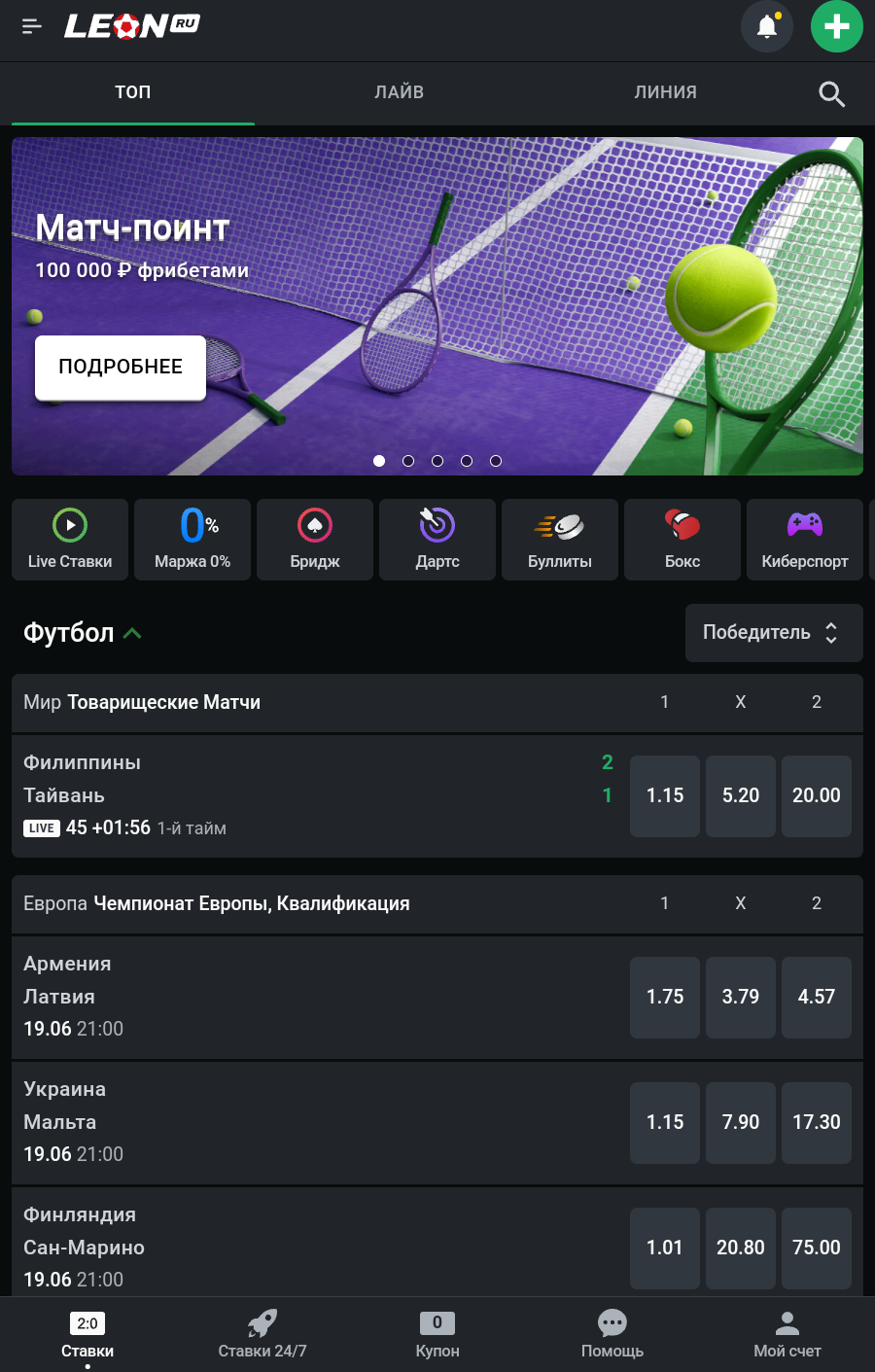Open the Победитель market dropdown
The height and width of the screenshot is (1372, 875).
coord(774,633)
